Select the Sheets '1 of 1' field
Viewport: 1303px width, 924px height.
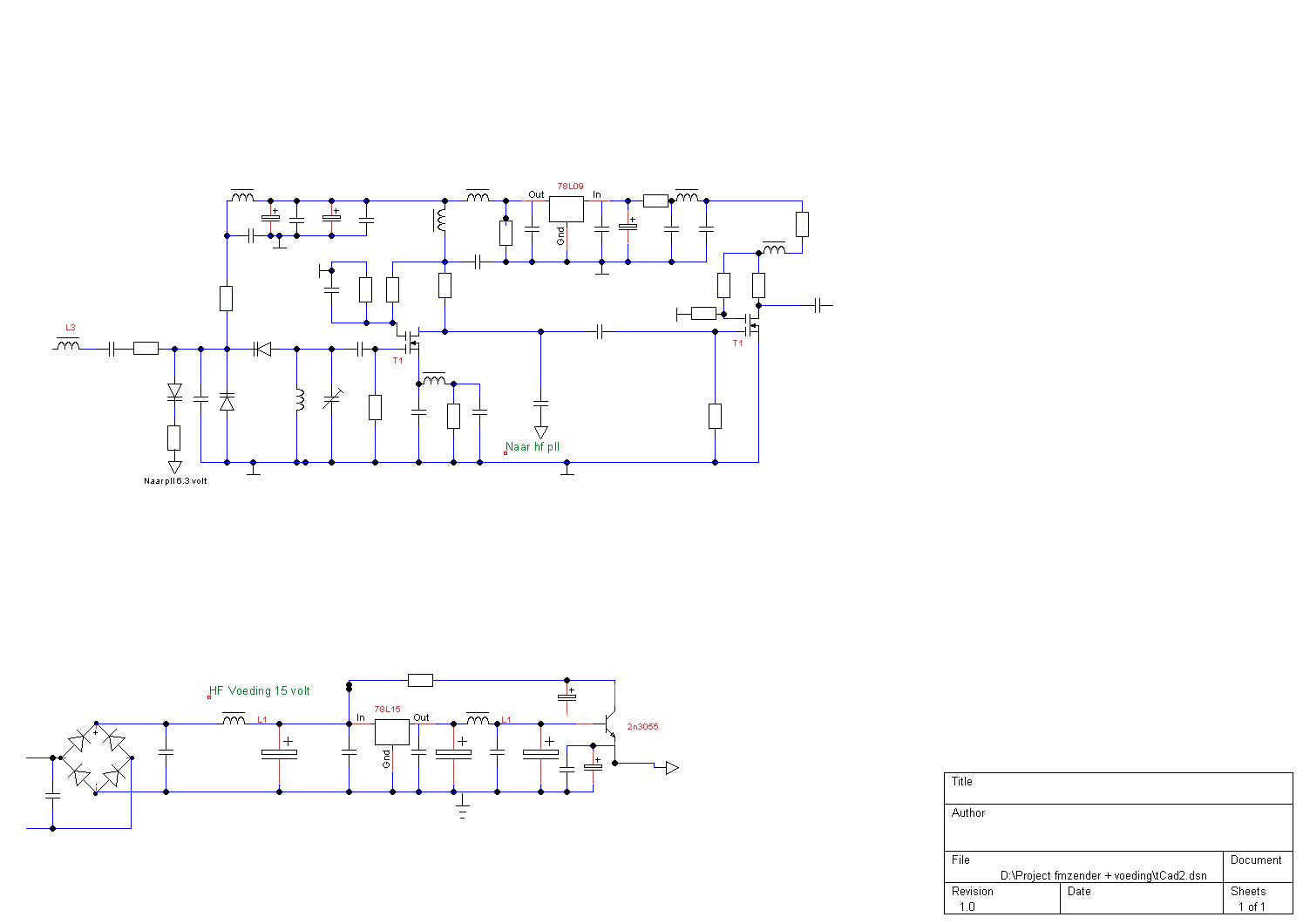pyautogui.click(x=1252, y=907)
